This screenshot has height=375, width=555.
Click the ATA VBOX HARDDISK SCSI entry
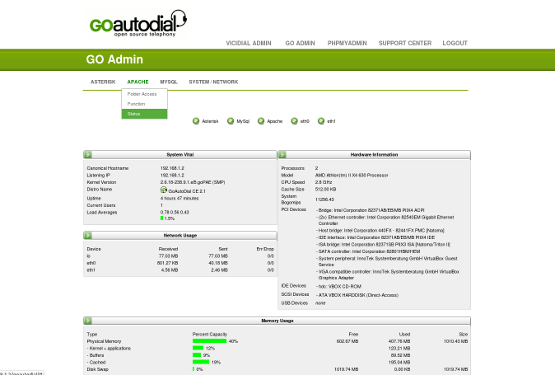tap(357, 295)
